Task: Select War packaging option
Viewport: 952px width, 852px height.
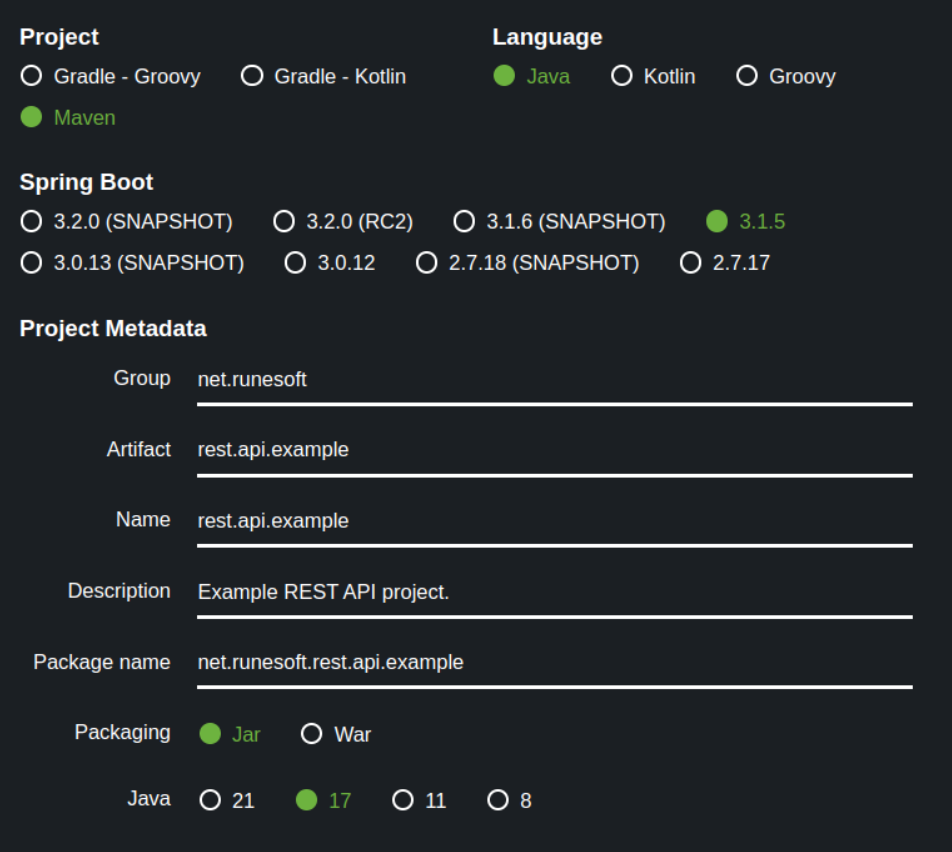Action: 312,734
